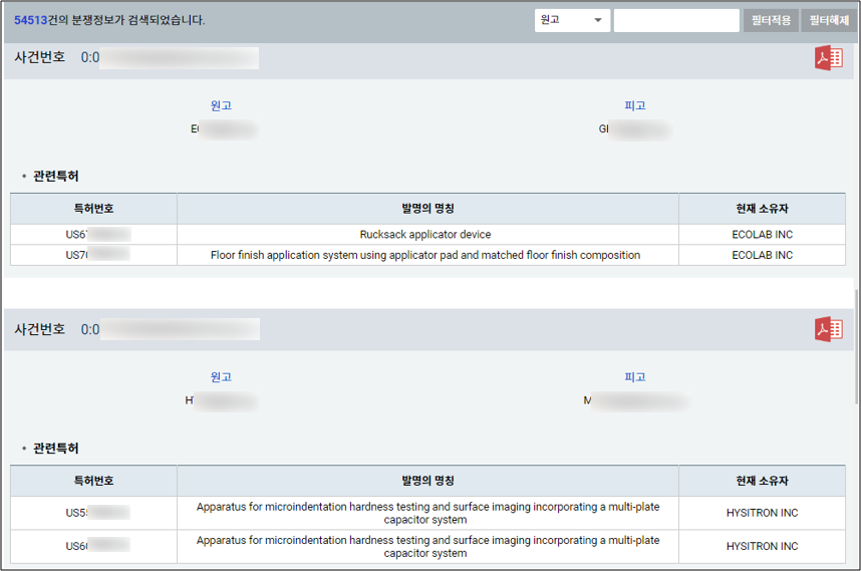Click the 원고 label in the ECOLAB case
This screenshot has width=861, height=571.
[221, 106]
